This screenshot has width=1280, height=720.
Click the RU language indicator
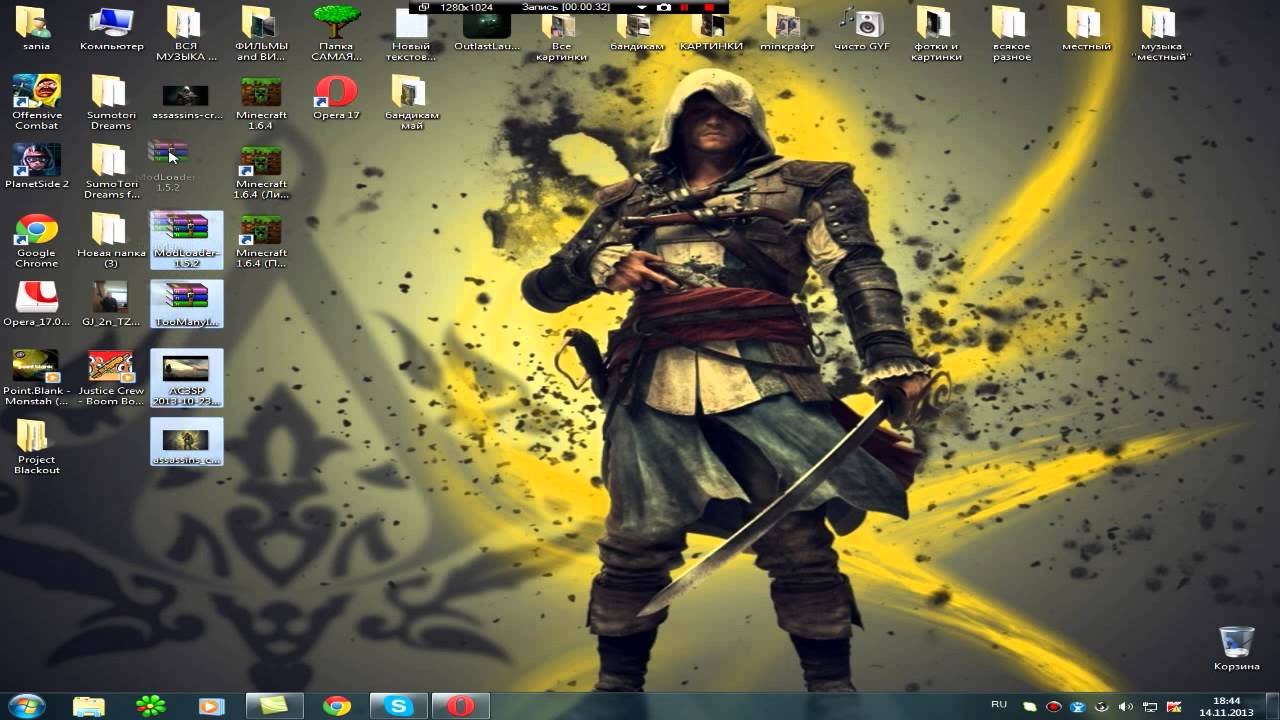(x=999, y=704)
